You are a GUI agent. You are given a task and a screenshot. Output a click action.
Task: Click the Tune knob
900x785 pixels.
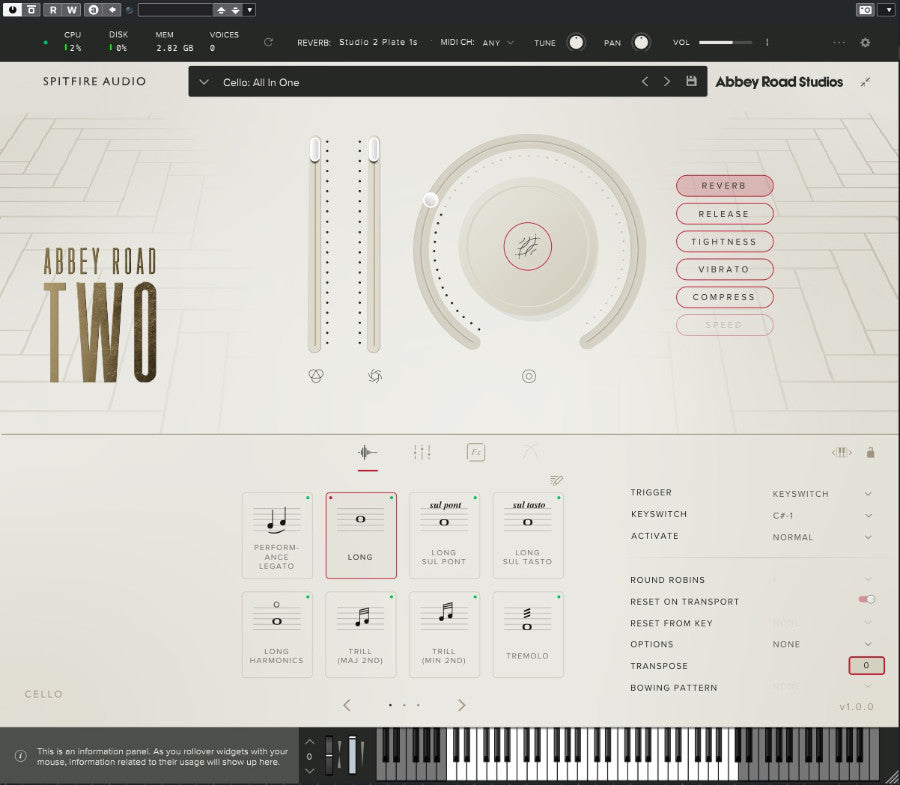pyautogui.click(x=576, y=42)
